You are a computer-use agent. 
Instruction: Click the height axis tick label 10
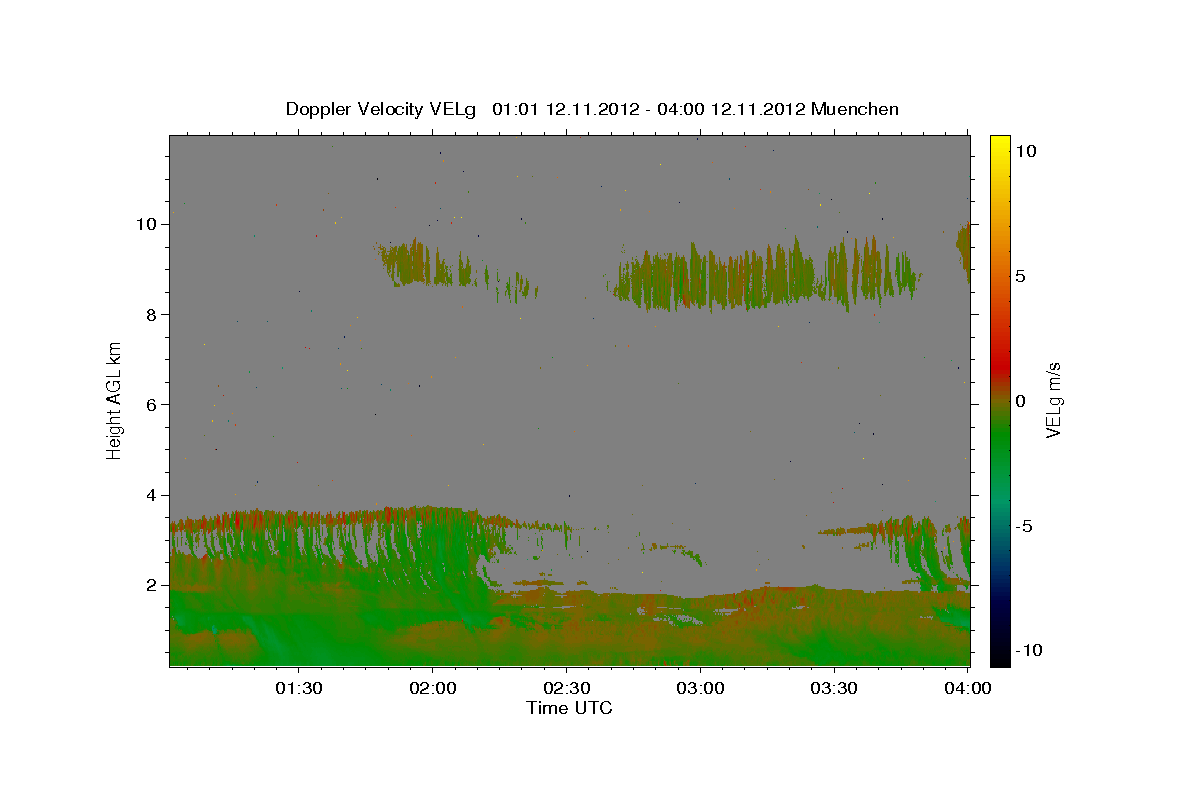pyautogui.click(x=147, y=224)
